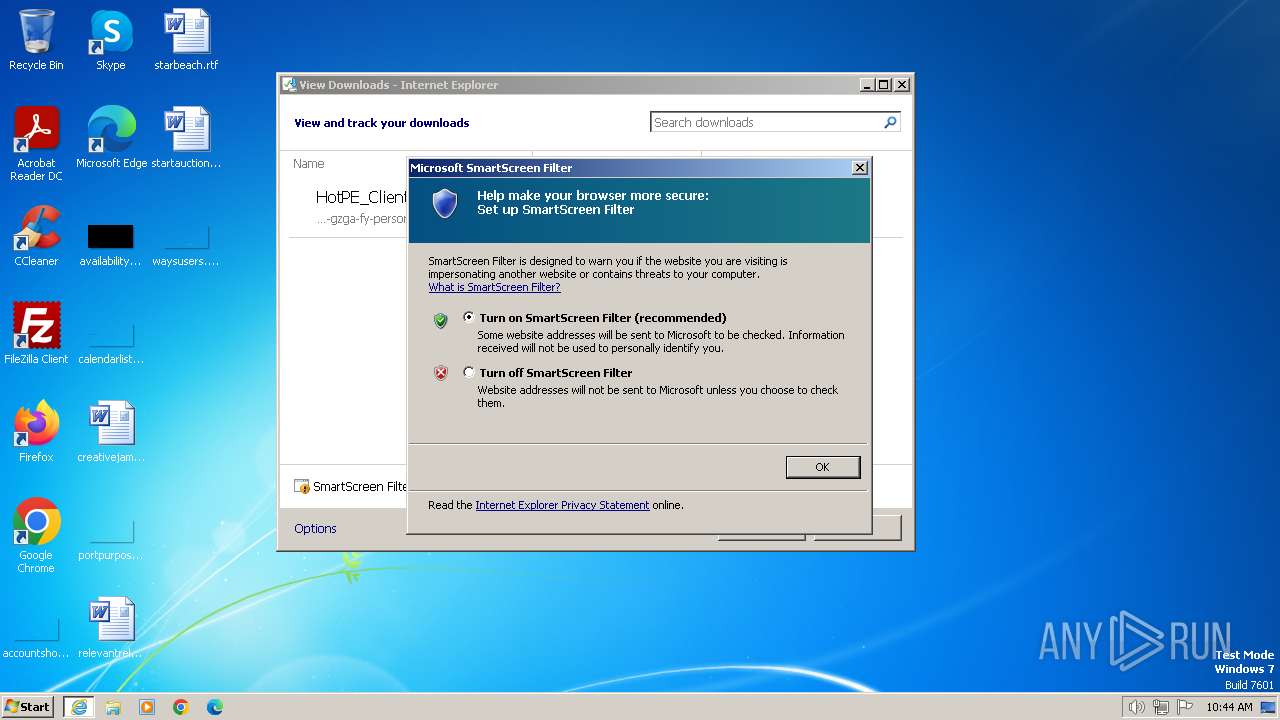Launch Acrobat Reader DC desktop icon

point(36,144)
